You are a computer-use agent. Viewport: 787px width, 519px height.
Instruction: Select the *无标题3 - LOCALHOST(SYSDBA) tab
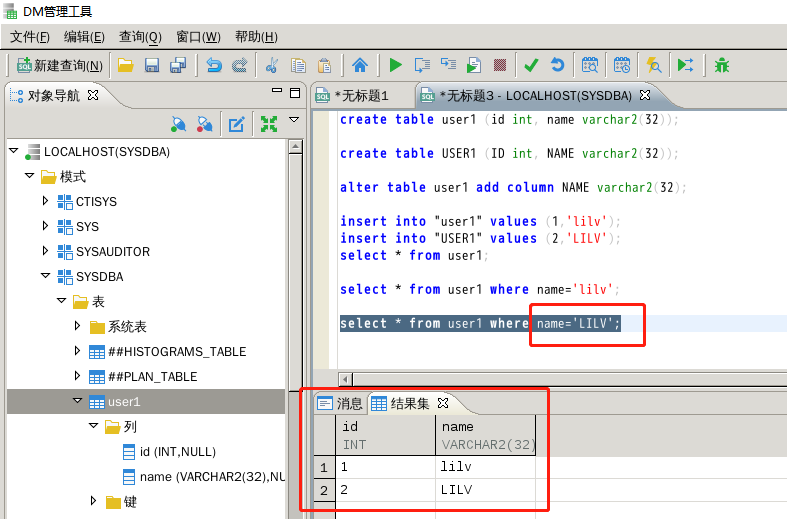tap(527, 95)
